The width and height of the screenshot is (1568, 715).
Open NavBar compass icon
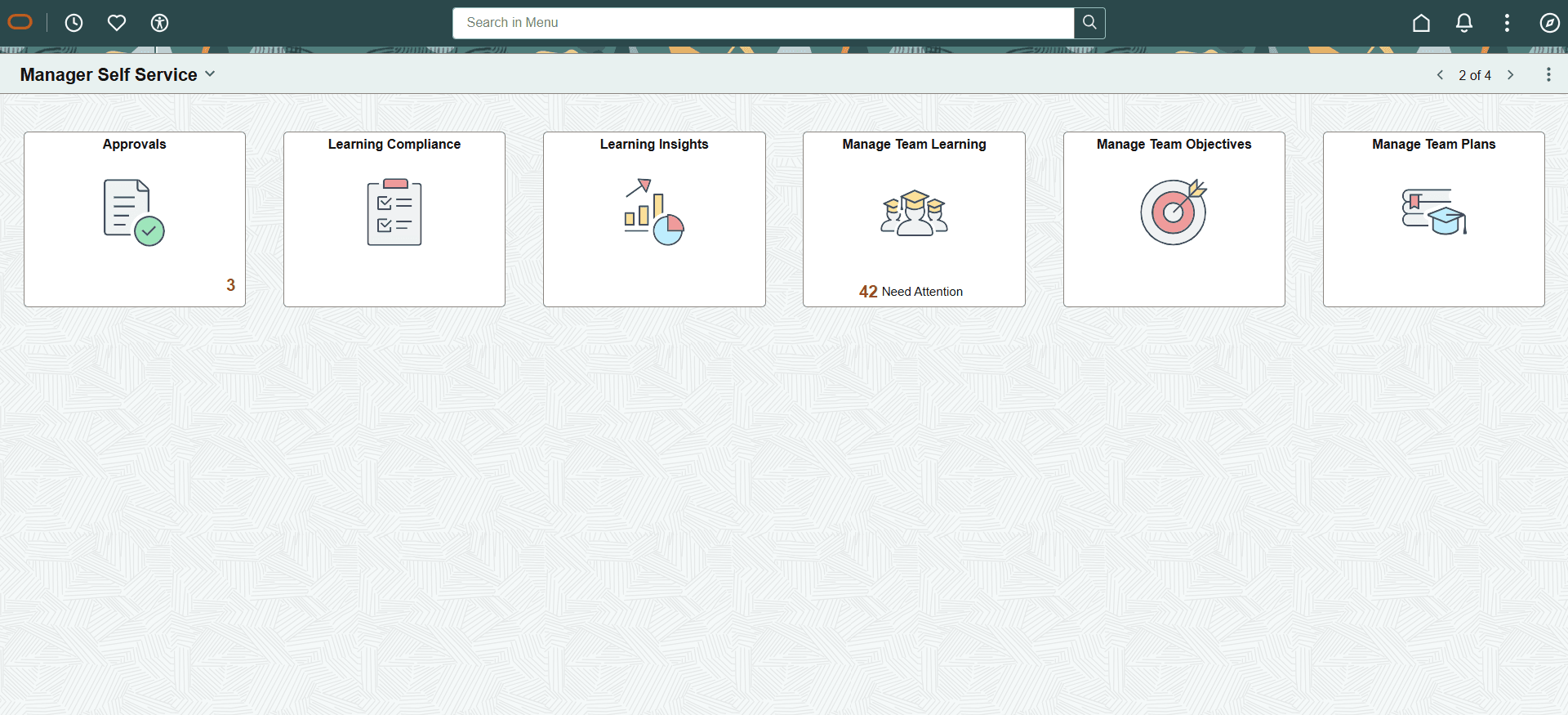[x=1549, y=23]
